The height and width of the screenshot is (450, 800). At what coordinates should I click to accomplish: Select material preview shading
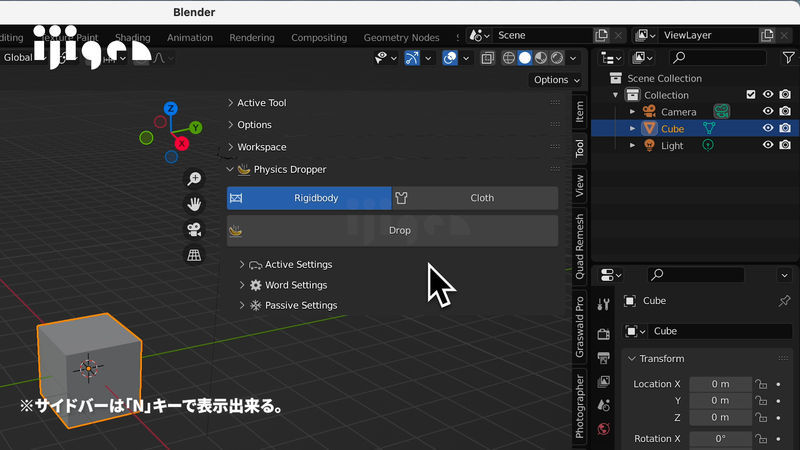click(x=541, y=58)
